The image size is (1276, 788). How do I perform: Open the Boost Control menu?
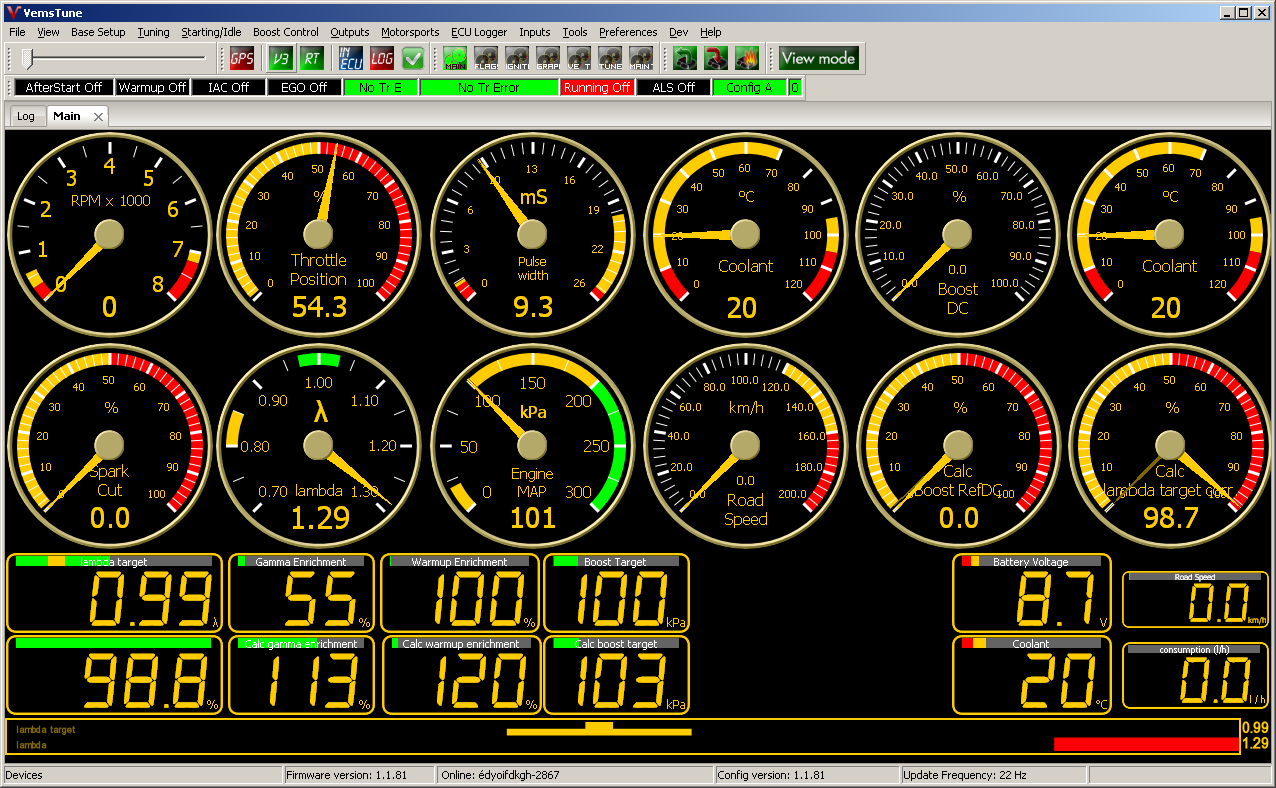pos(286,32)
